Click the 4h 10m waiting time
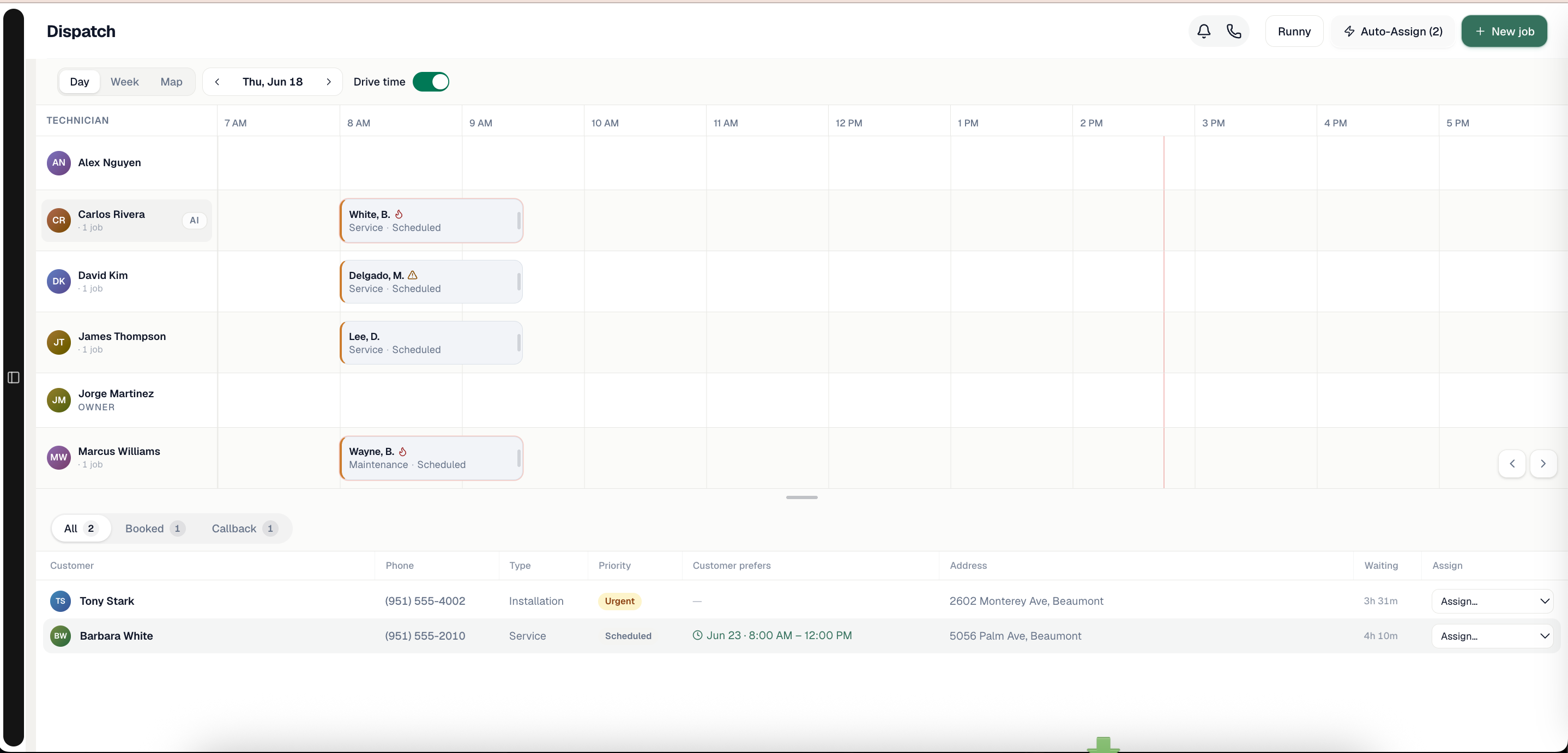Screen dimensions: 1568x753 [x=1380, y=636]
